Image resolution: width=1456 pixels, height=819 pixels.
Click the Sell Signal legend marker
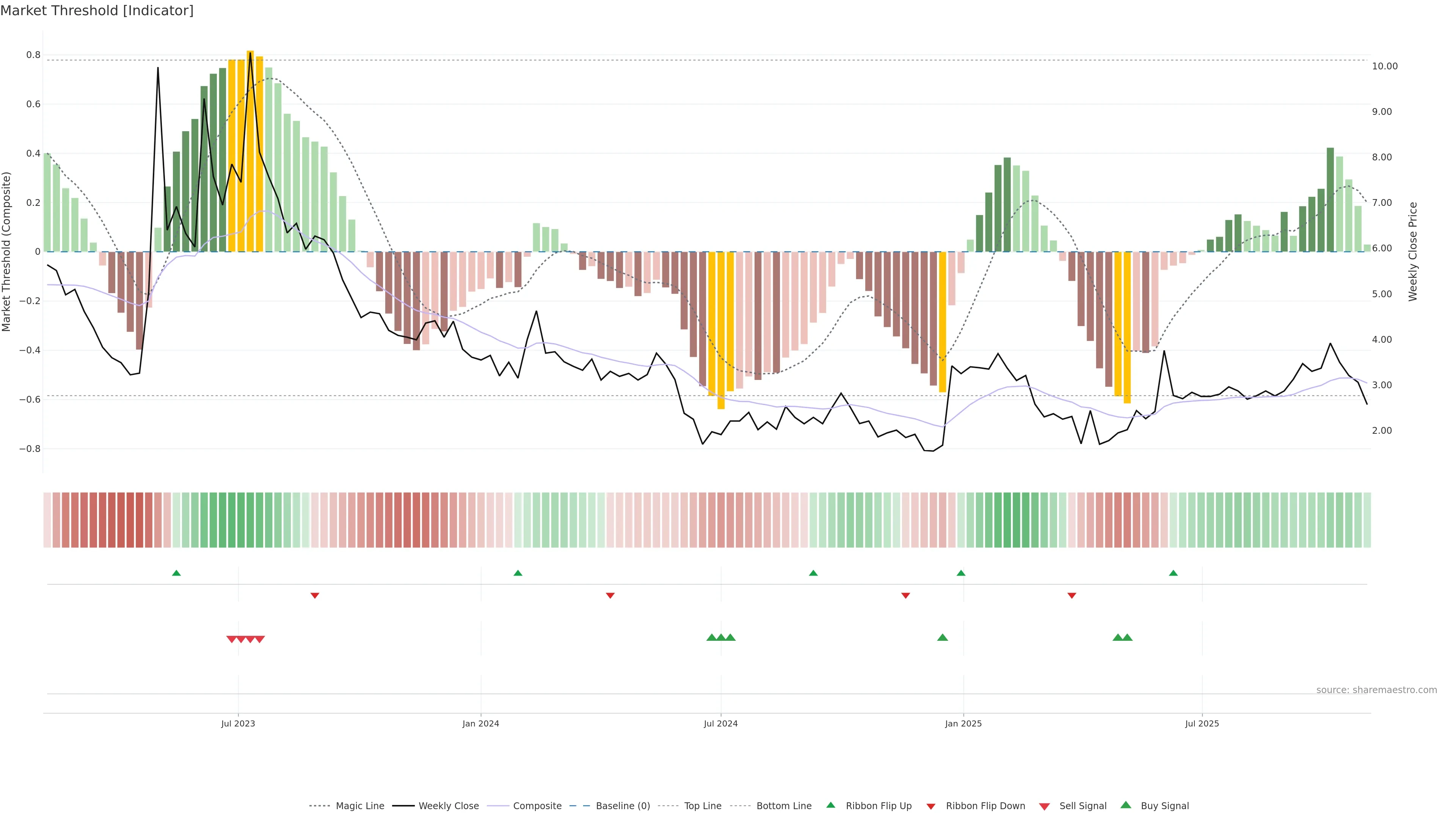click(1045, 806)
